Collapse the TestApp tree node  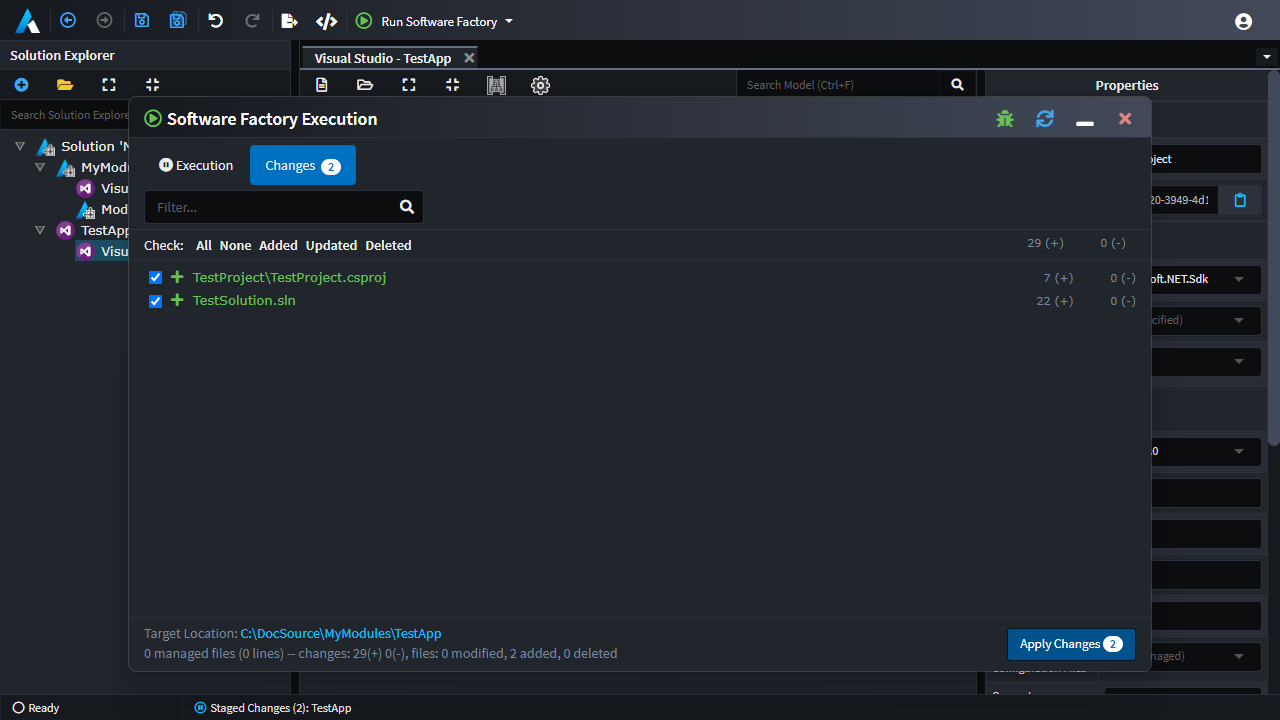[40, 230]
